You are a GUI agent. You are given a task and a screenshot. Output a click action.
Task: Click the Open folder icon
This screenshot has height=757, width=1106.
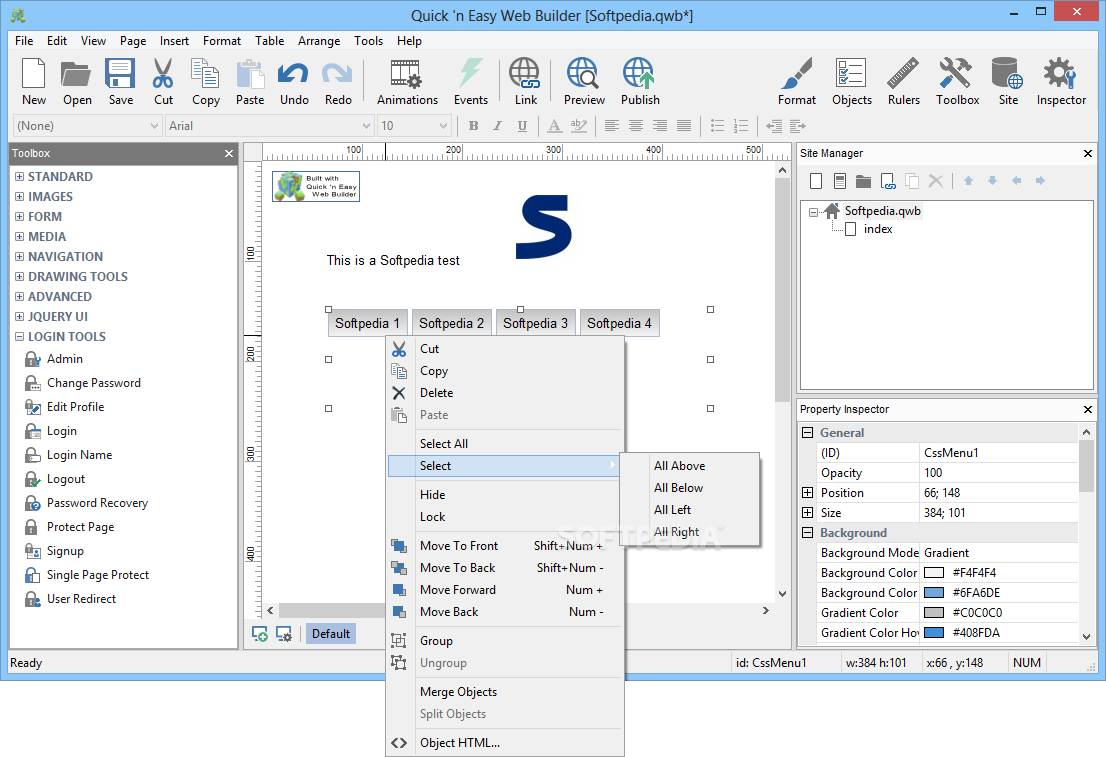pyautogui.click(x=76, y=82)
